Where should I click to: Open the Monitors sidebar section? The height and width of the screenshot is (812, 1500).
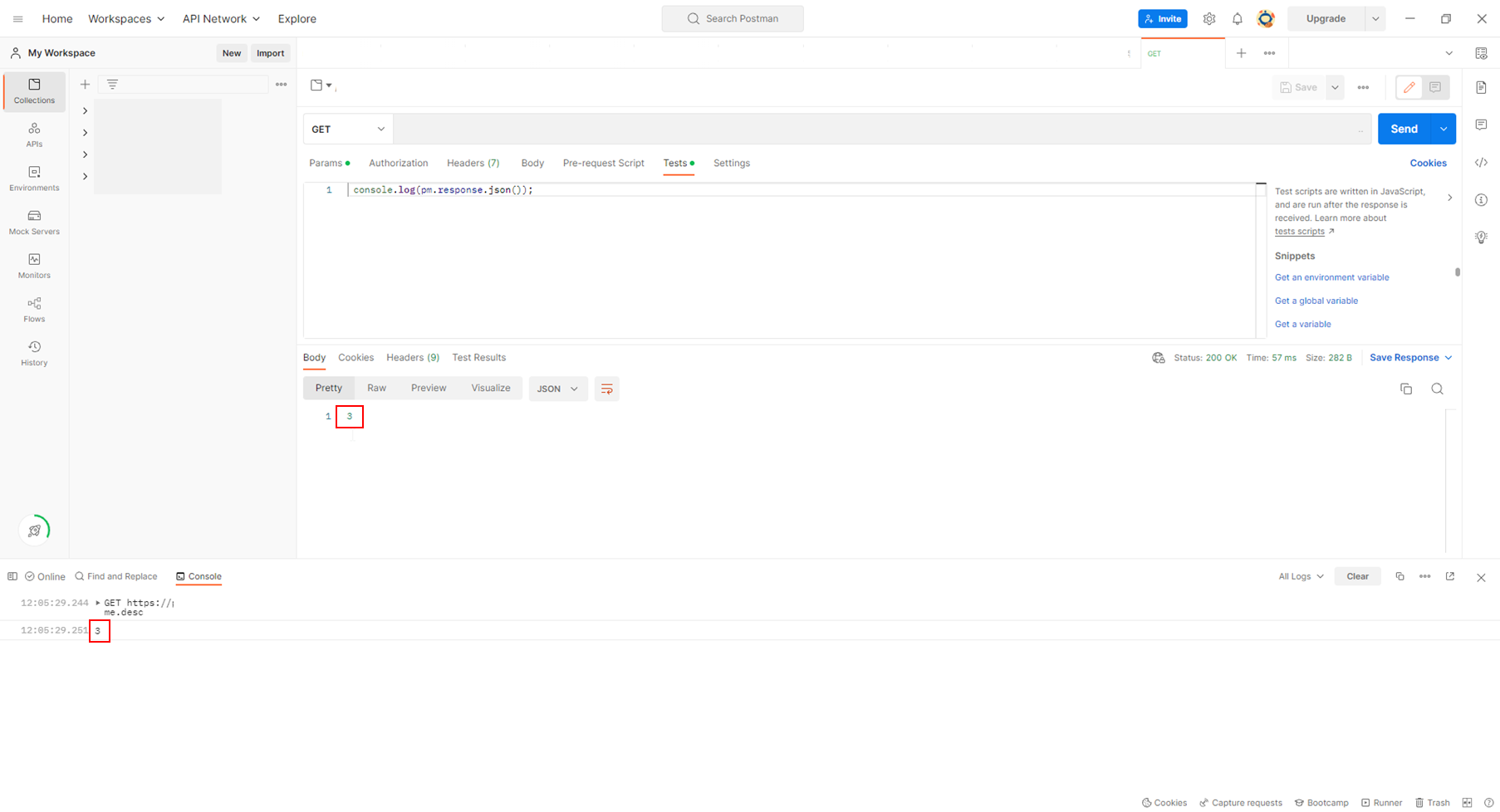pos(34,267)
